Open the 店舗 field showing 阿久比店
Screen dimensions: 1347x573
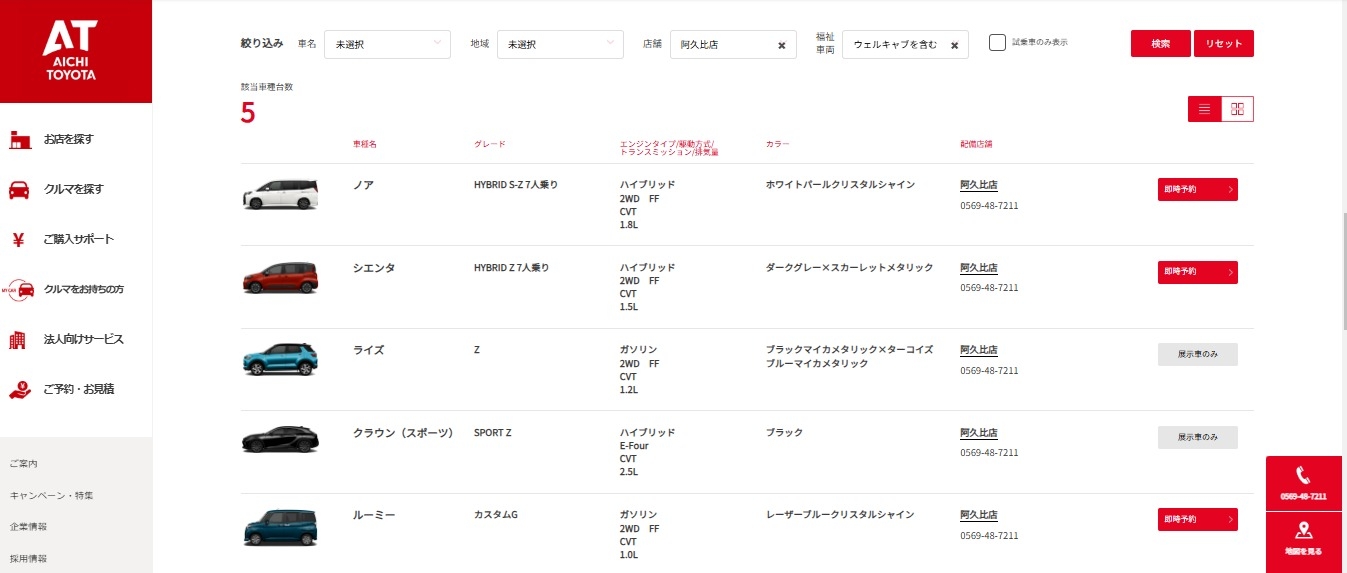(733, 44)
